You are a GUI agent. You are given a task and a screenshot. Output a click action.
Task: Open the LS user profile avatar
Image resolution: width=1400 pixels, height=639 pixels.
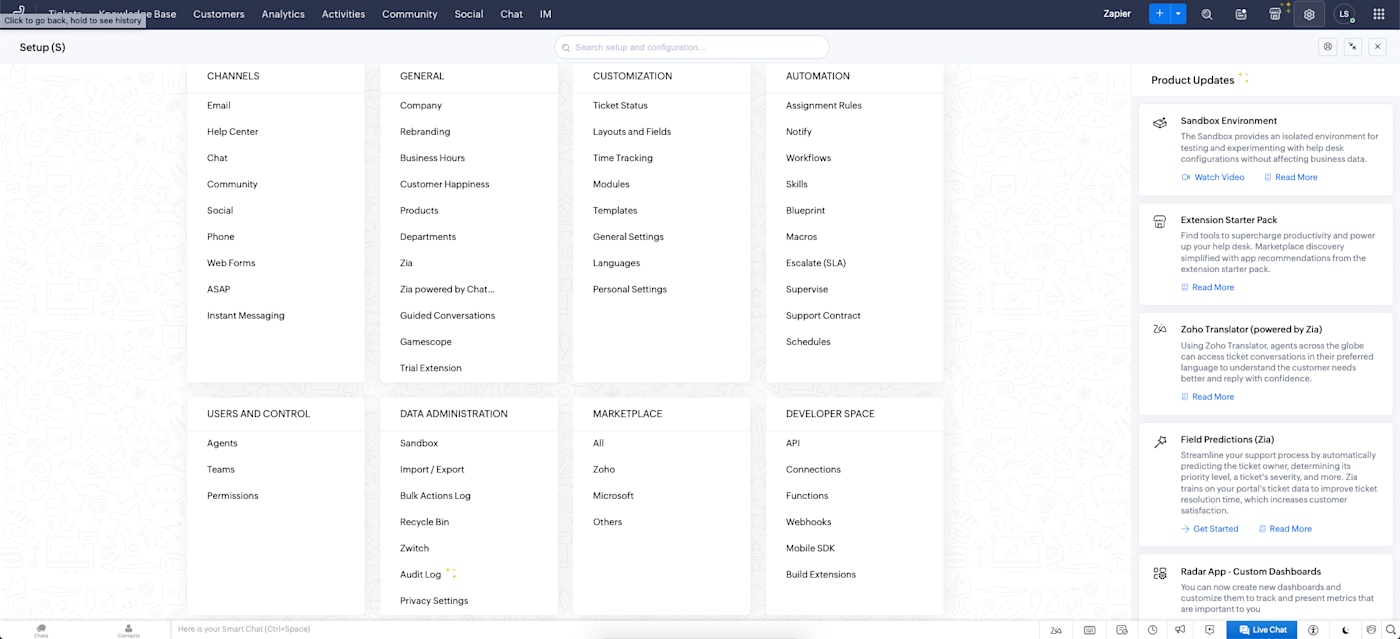[x=1344, y=14]
